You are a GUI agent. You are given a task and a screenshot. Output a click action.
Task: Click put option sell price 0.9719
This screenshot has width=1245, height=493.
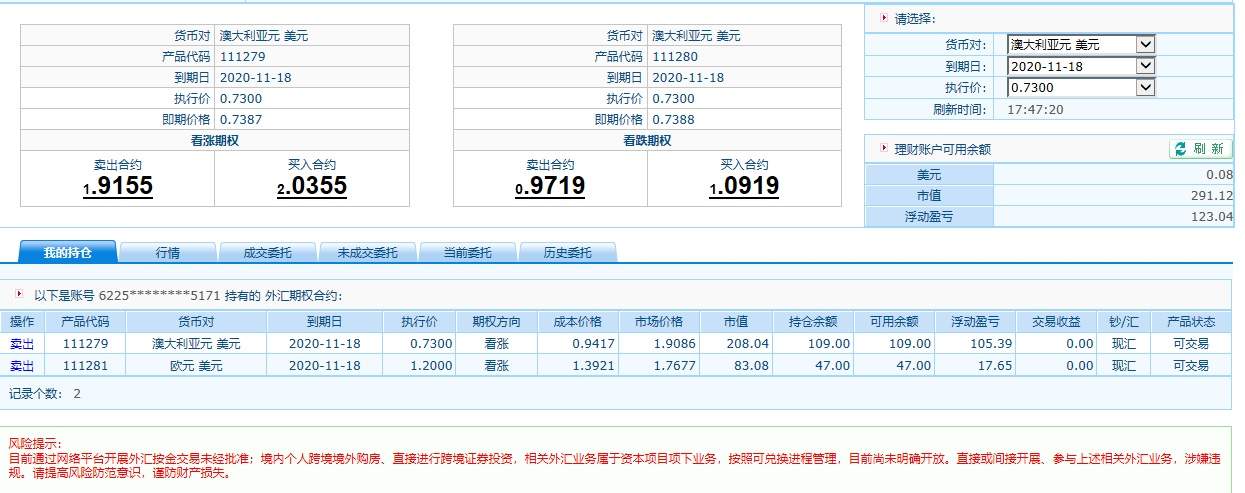click(x=550, y=186)
